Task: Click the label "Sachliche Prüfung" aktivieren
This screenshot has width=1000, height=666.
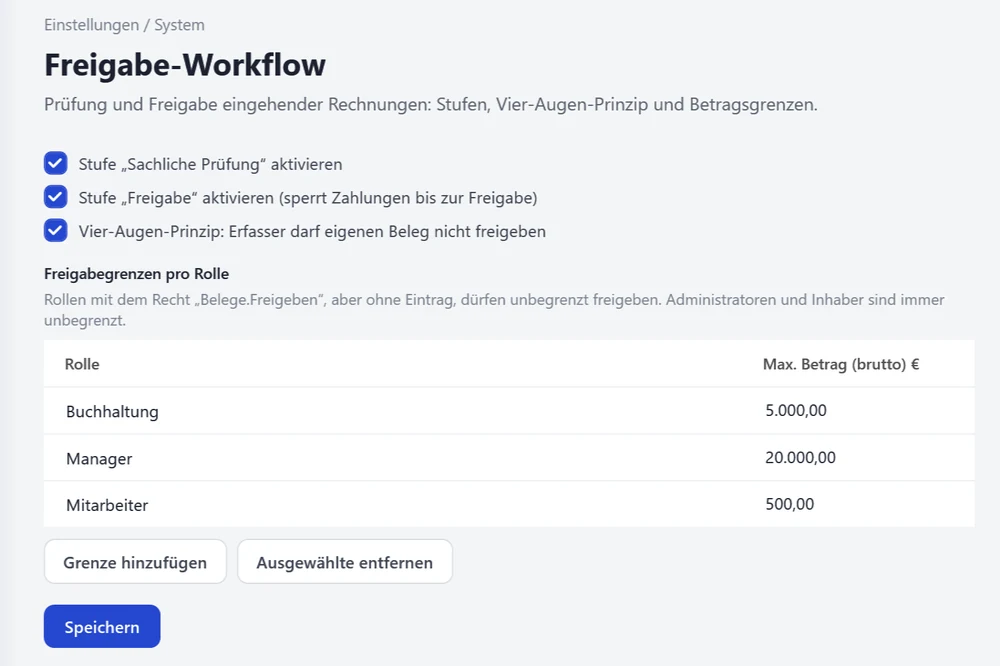Action: 210,164
